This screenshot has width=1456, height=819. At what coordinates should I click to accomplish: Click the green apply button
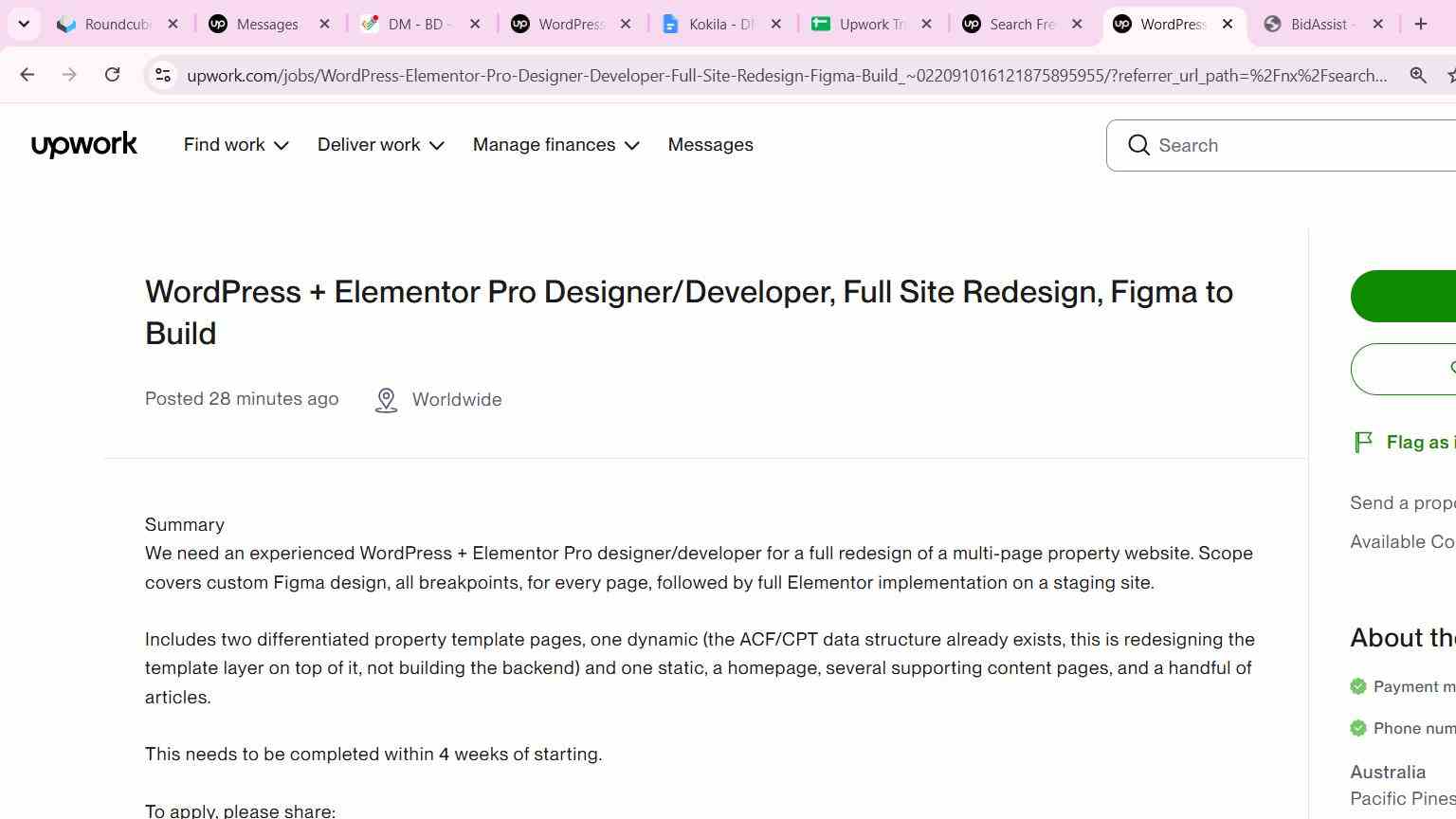[x=1403, y=296]
